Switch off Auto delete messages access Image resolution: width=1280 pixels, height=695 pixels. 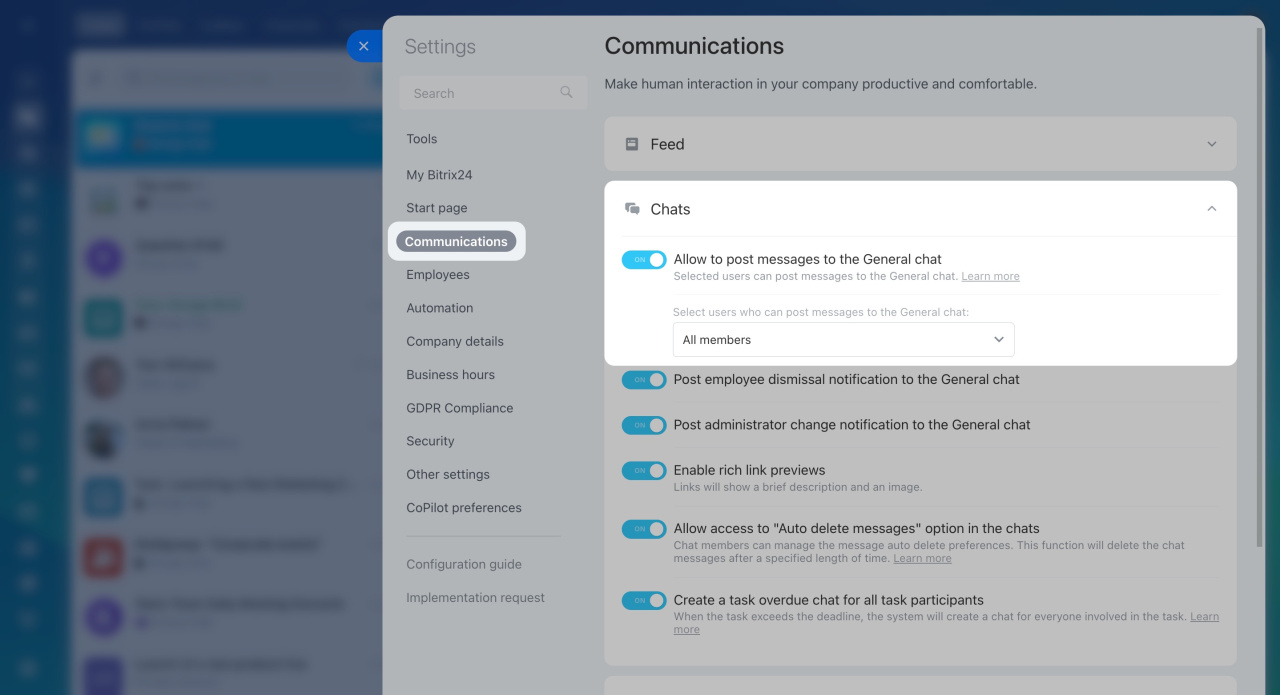[x=644, y=529]
